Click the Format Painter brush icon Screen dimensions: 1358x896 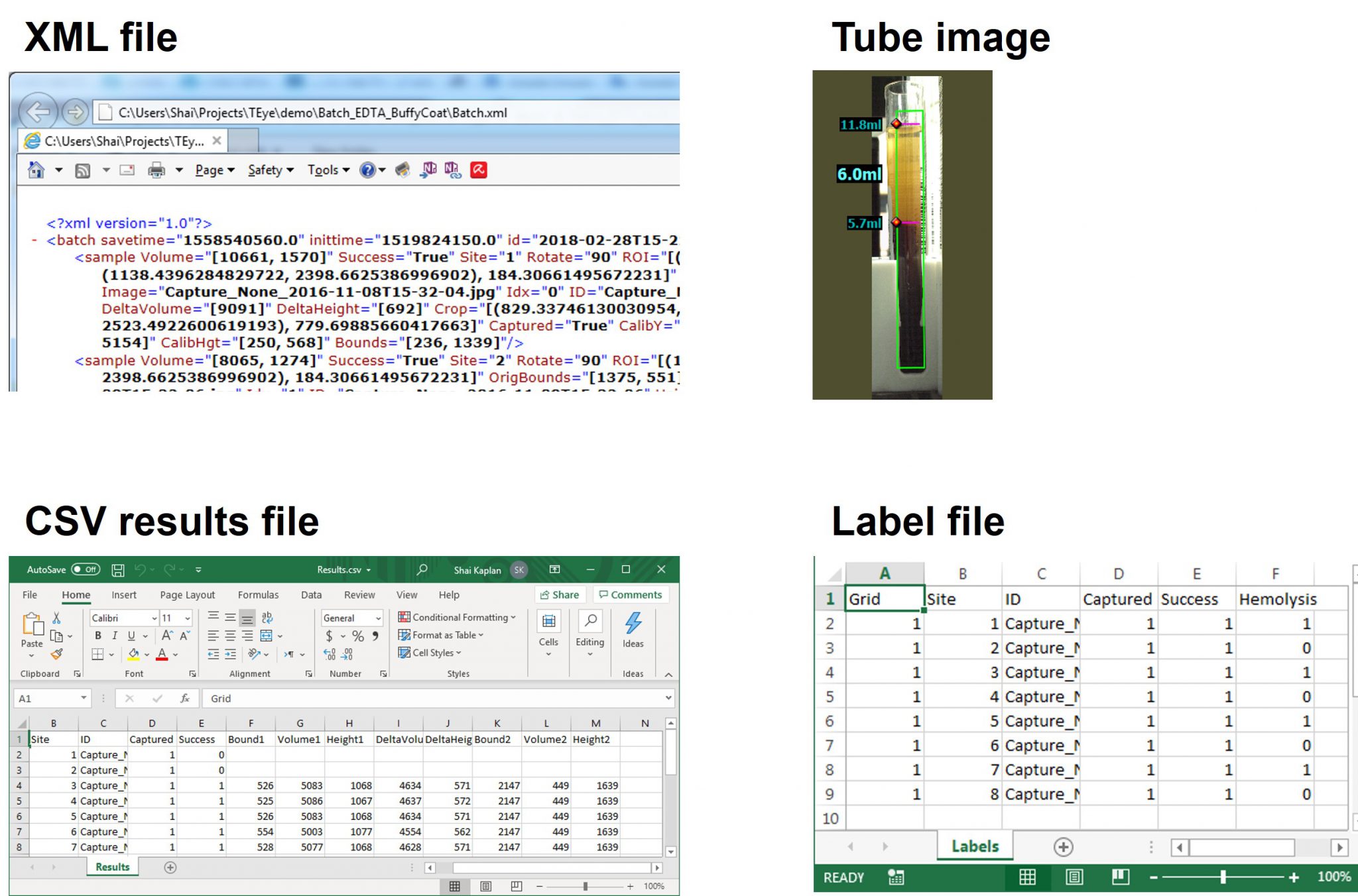(x=57, y=654)
